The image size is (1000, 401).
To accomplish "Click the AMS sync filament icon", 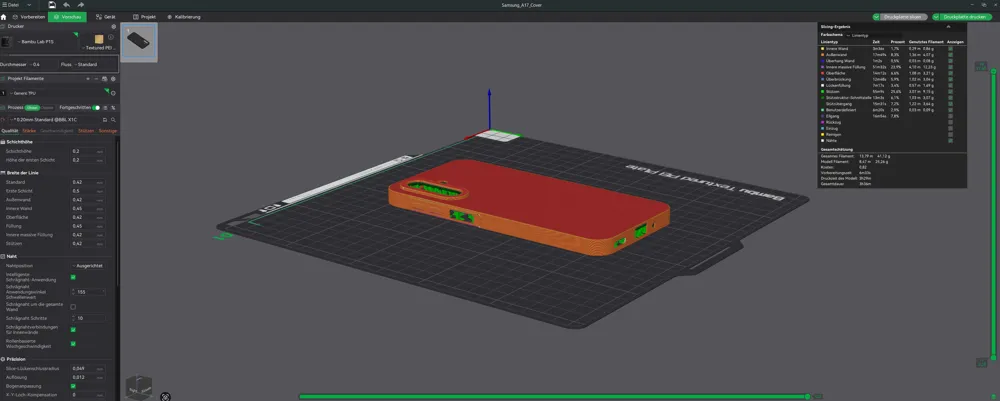I will click(104, 78).
